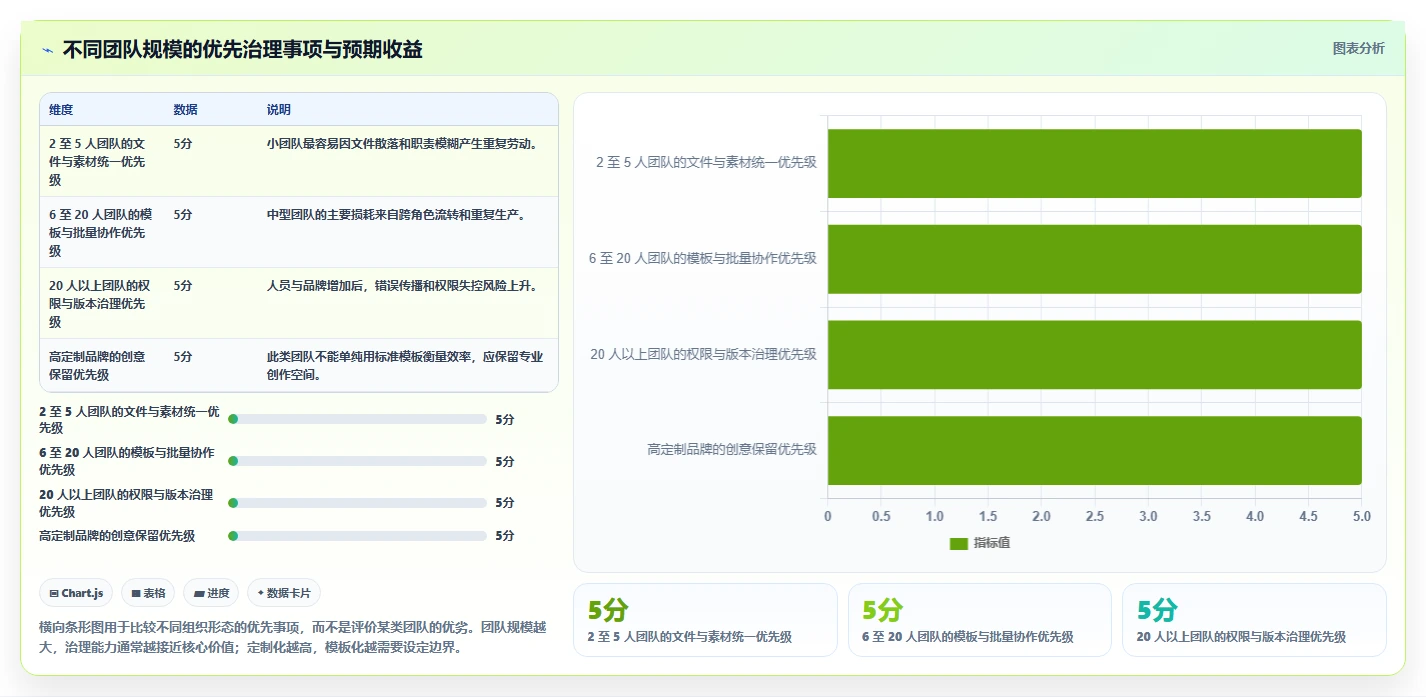
Task: Click the 5分 value in the 高定制品牌 table row
Action: [183, 357]
